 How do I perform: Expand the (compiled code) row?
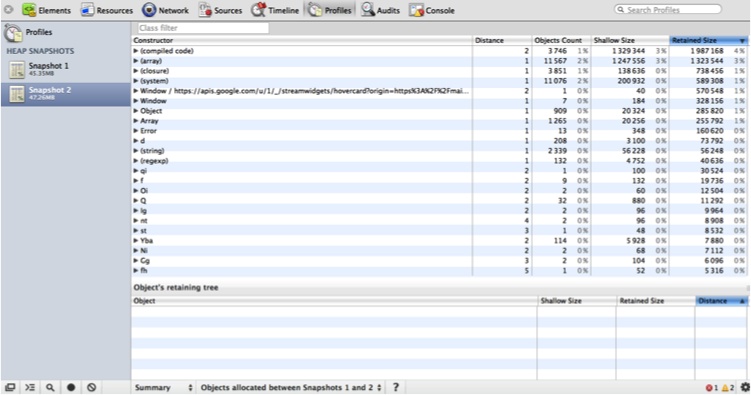[x=136, y=51]
